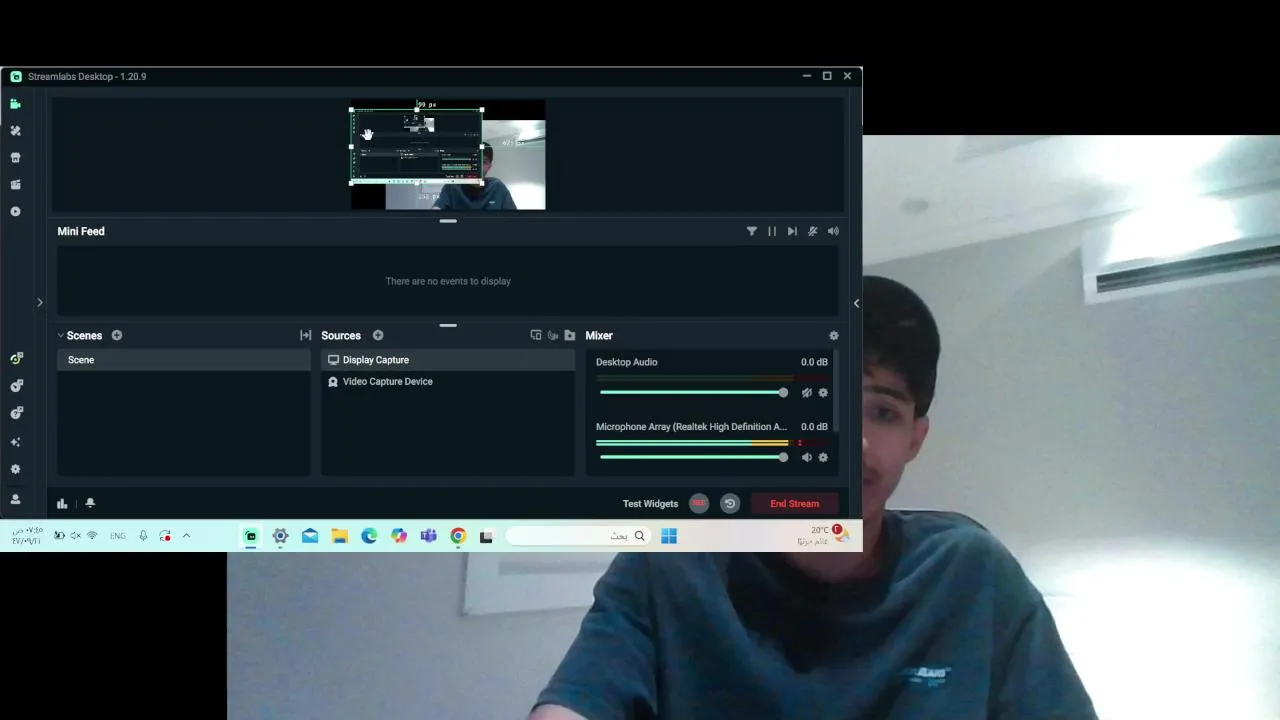
Task: Open the Mail app from the taskbar
Action: pyautogui.click(x=310, y=536)
